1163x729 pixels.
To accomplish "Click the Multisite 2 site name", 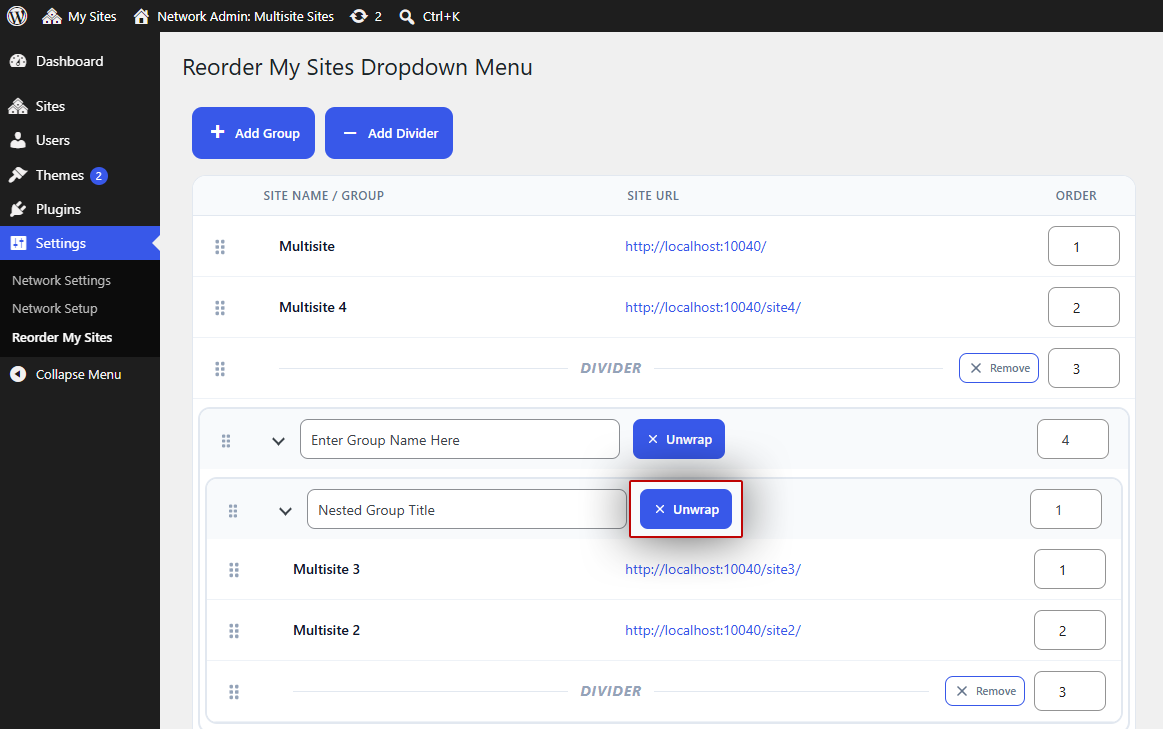I will [326, 630].
